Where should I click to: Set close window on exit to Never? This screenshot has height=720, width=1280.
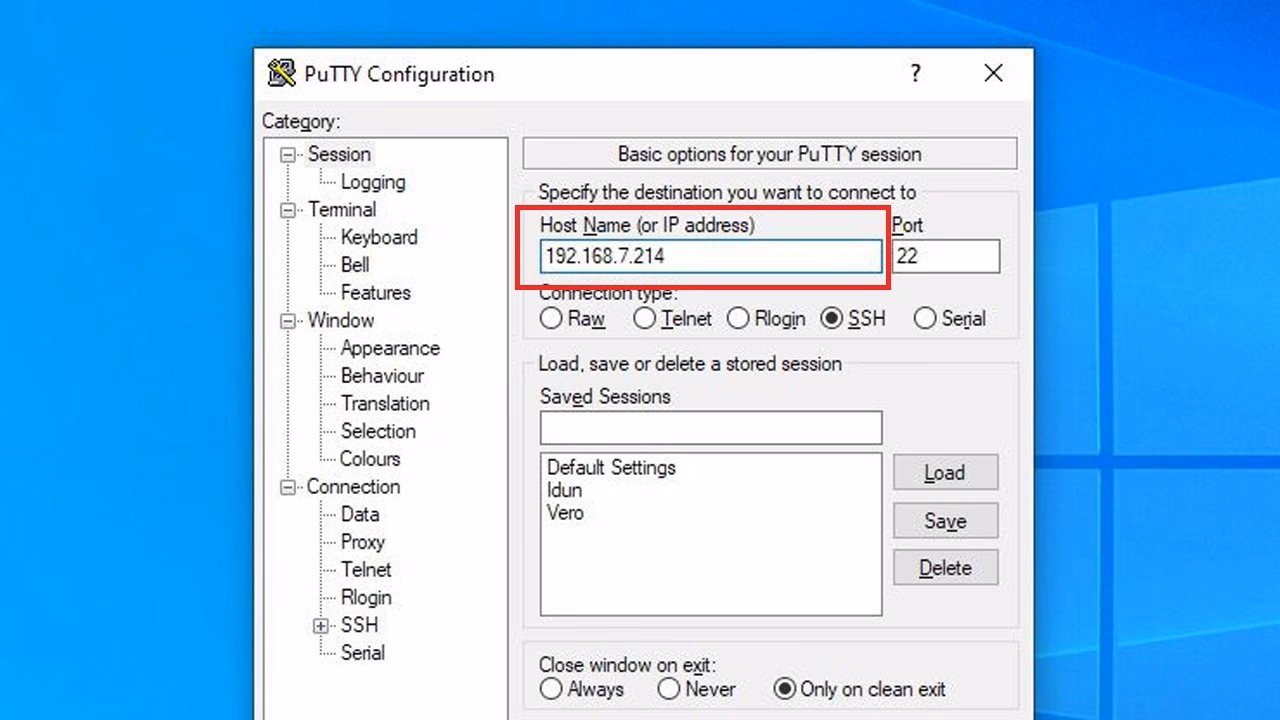(x=668, y=689)
